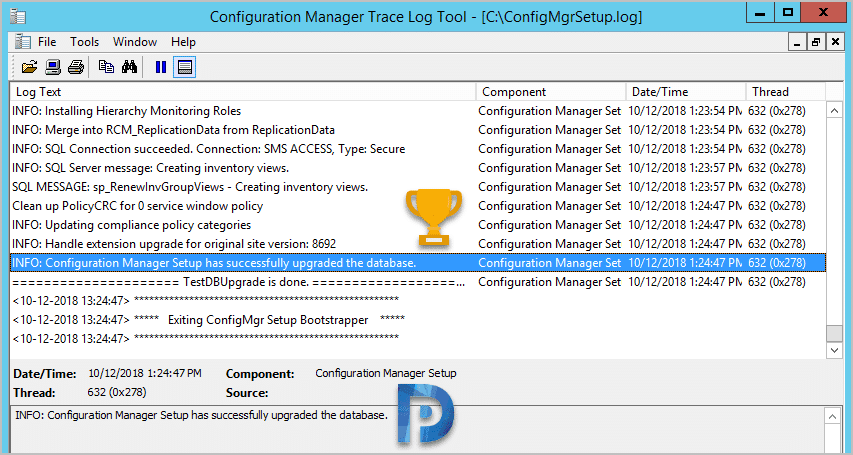Open Find with binoculars icon
This screenshot has height=455, width=853.
tap(129, 67)
